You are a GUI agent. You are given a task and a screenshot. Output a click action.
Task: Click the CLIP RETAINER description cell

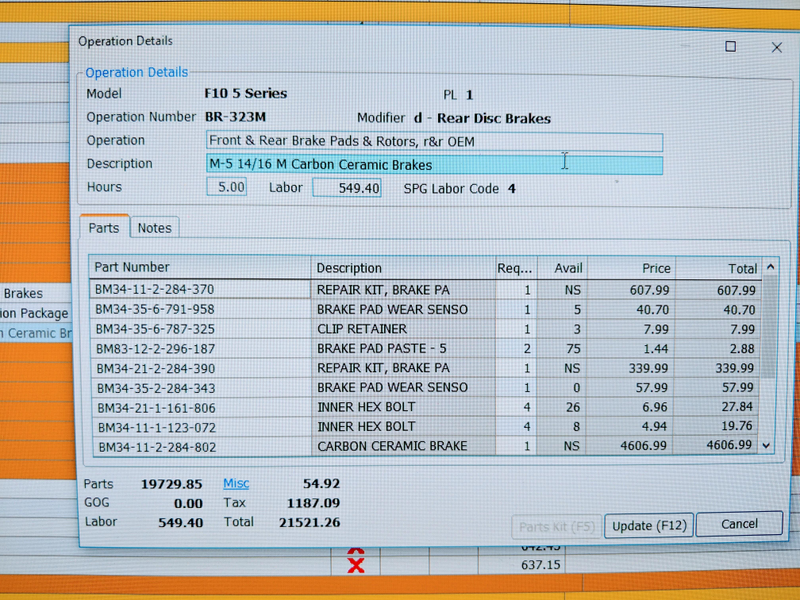tap(403, 329)
